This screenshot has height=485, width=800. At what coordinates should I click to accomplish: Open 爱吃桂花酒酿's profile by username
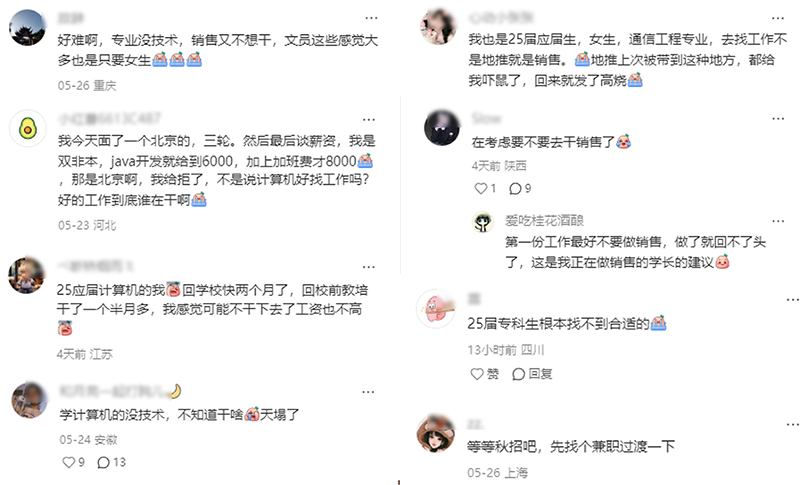(544, 220)
